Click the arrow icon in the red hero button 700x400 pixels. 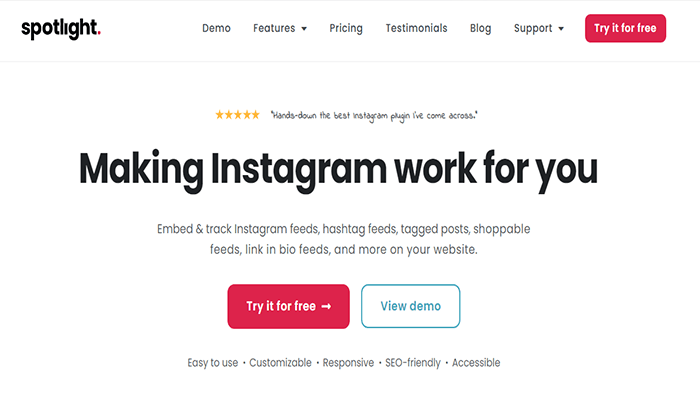pos(326,307)
